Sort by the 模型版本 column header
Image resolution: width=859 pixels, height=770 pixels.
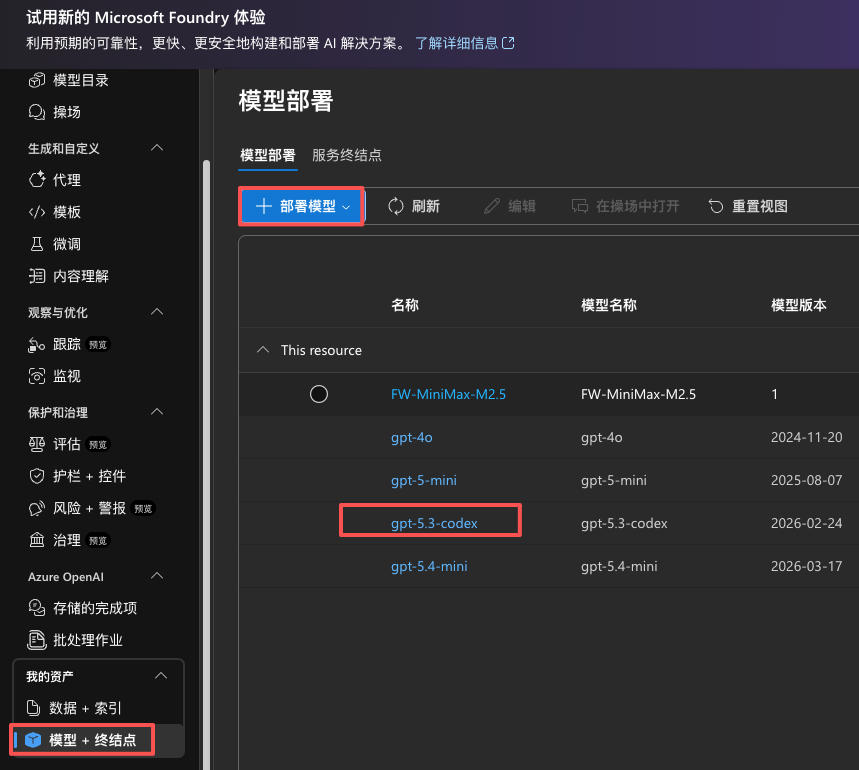pos(799,305)
